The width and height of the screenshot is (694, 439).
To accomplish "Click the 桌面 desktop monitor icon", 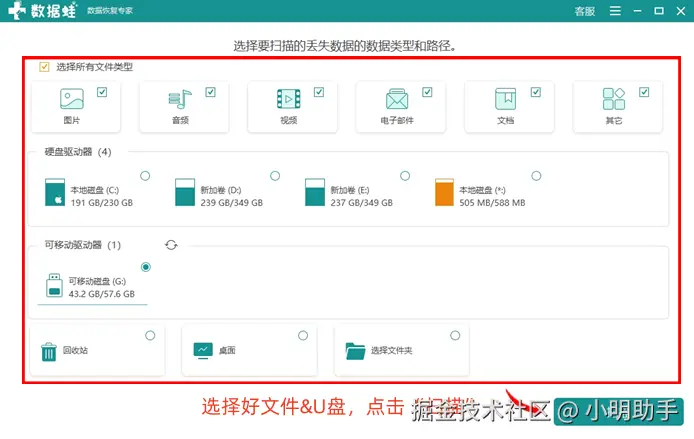I will [203, 351].
